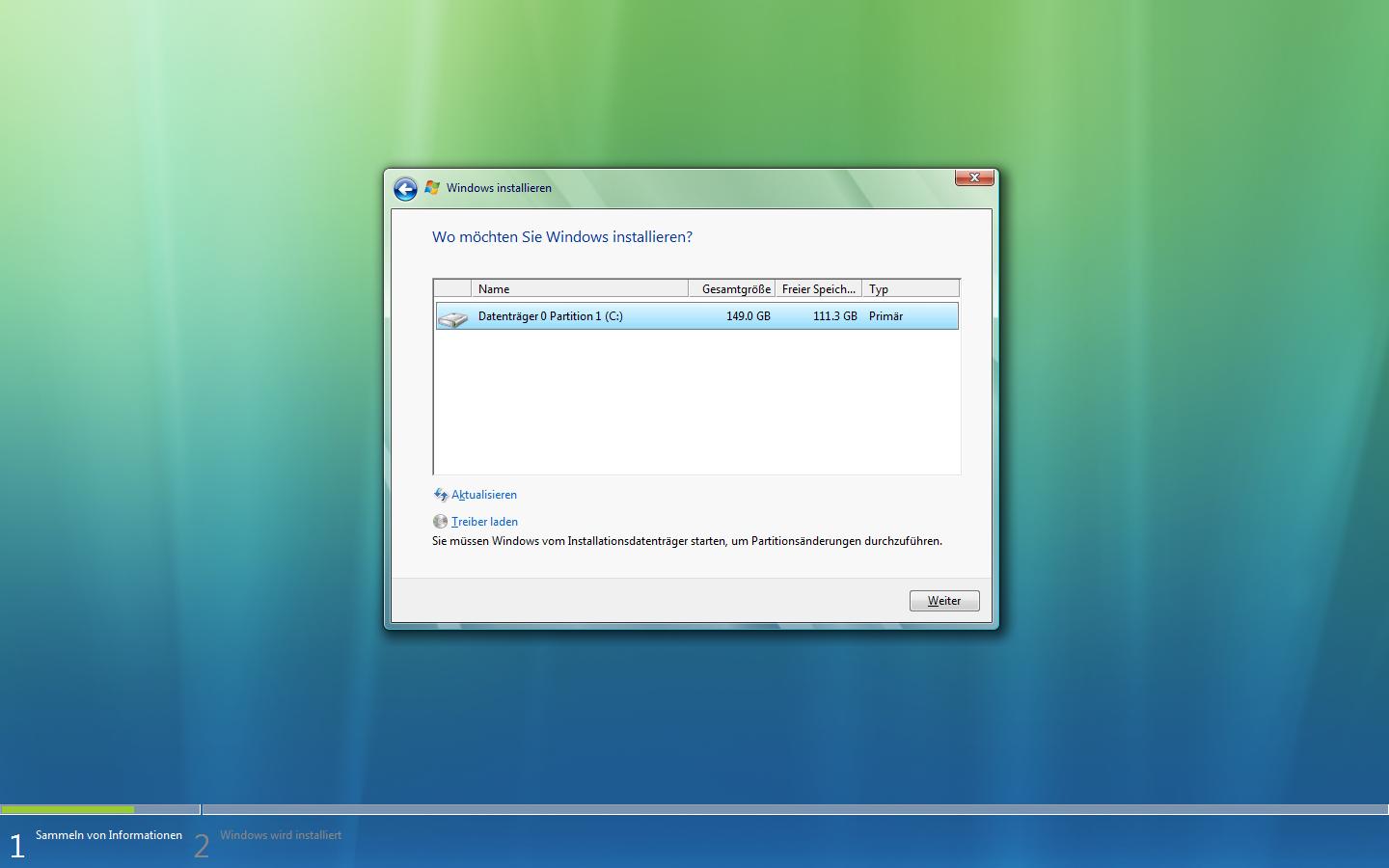1389x868 pixels.
Task: Click the 149.0 GB total size value
Action: [748, 316]
